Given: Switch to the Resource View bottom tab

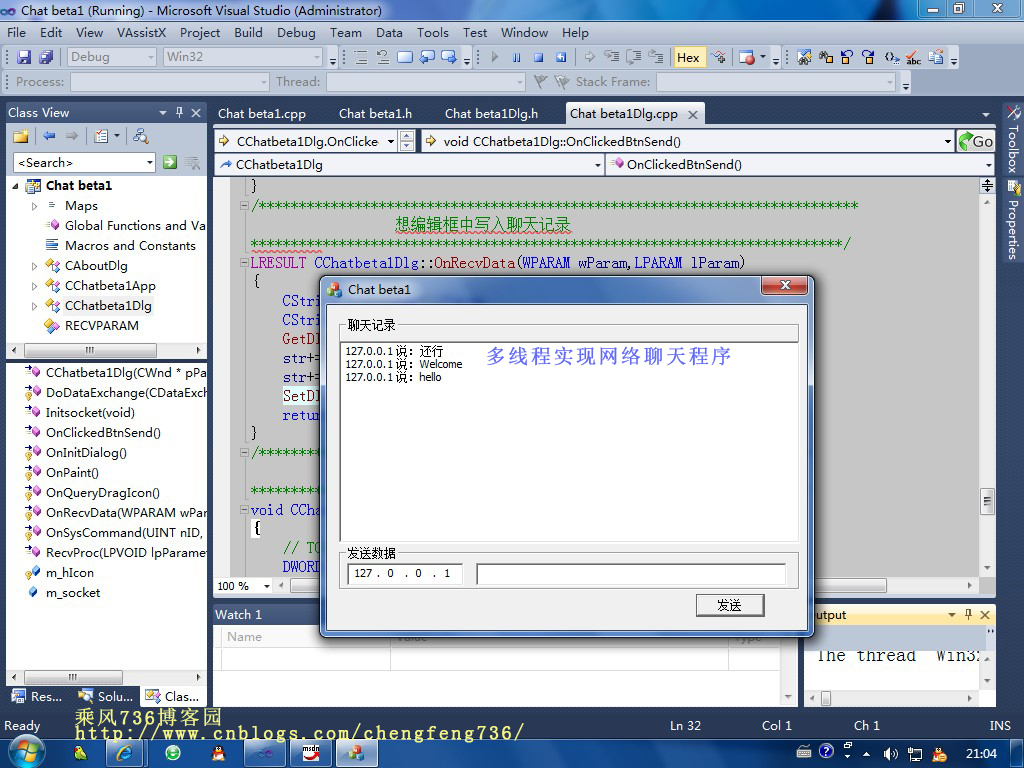Looking at the screenshot, I should point(38,696).
